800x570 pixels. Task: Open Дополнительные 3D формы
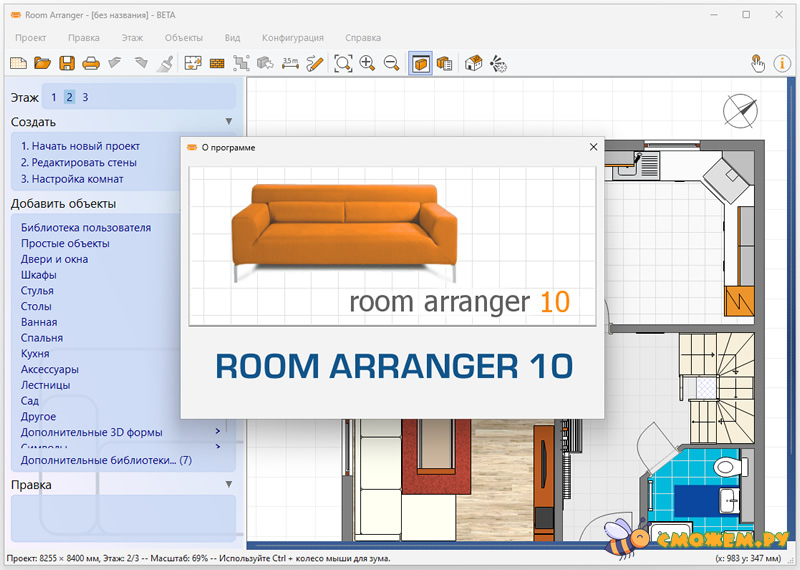91,432
